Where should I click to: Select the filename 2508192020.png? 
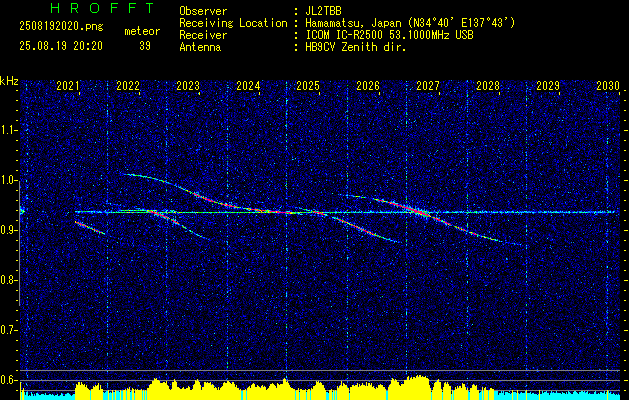coord(61,27)
